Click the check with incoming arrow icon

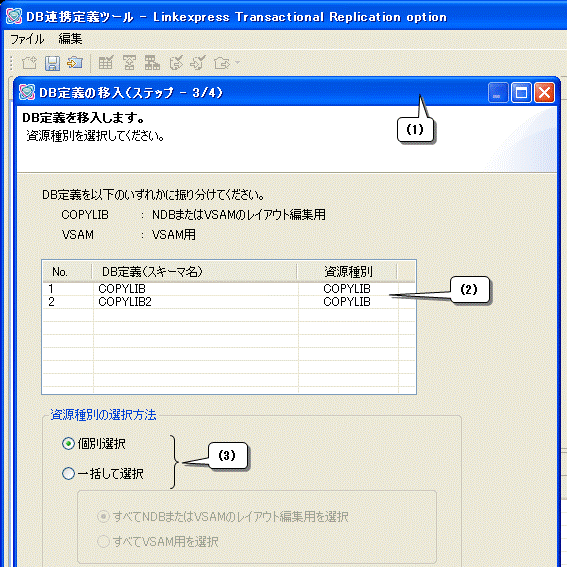[198, 63]
